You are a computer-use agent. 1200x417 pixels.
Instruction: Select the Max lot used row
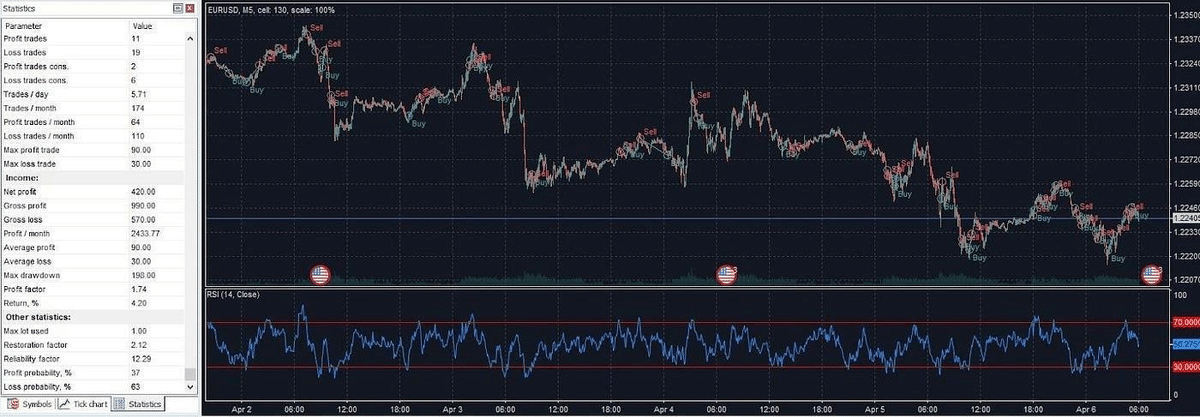pos(93,331)
